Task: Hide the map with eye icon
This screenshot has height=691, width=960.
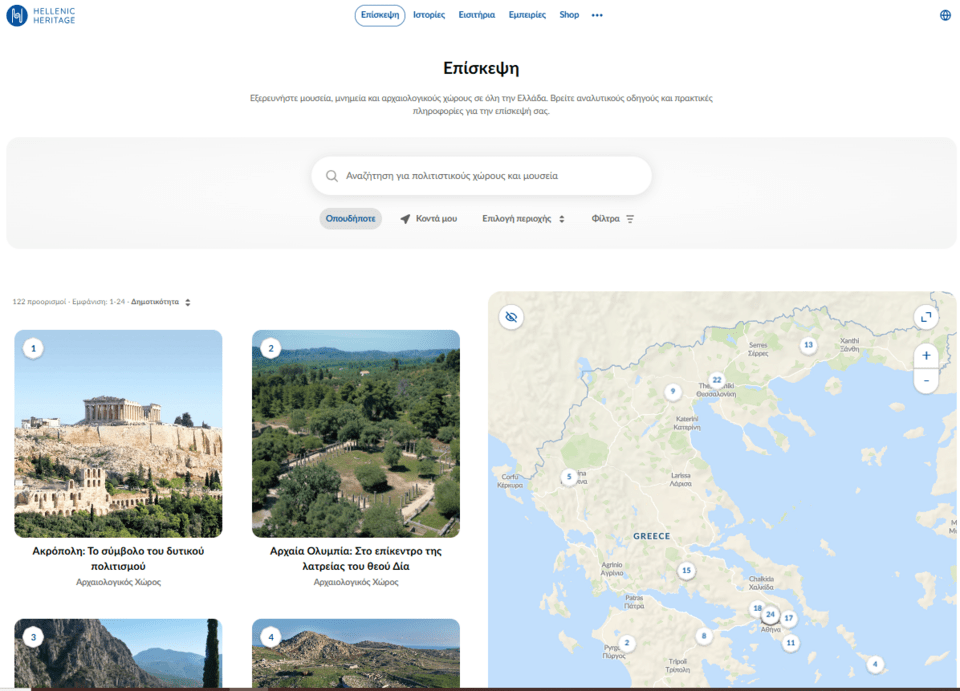Action: point(511,317)
